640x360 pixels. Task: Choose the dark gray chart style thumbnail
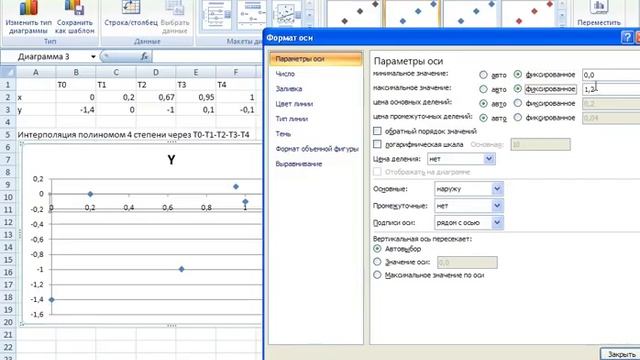point(354,14)
